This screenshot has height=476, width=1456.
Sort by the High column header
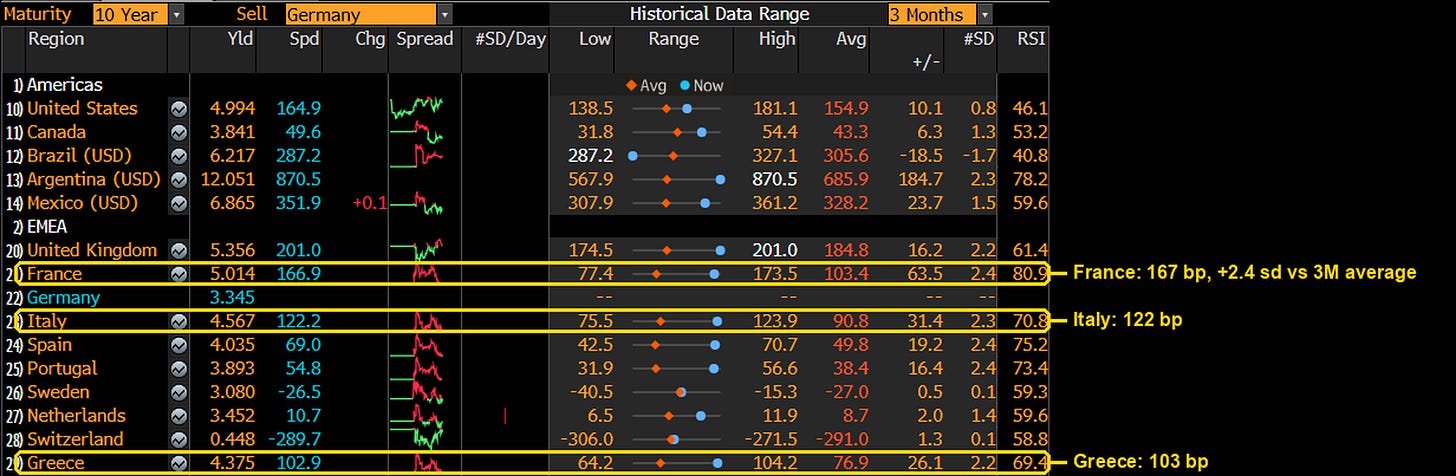[777, 39]
